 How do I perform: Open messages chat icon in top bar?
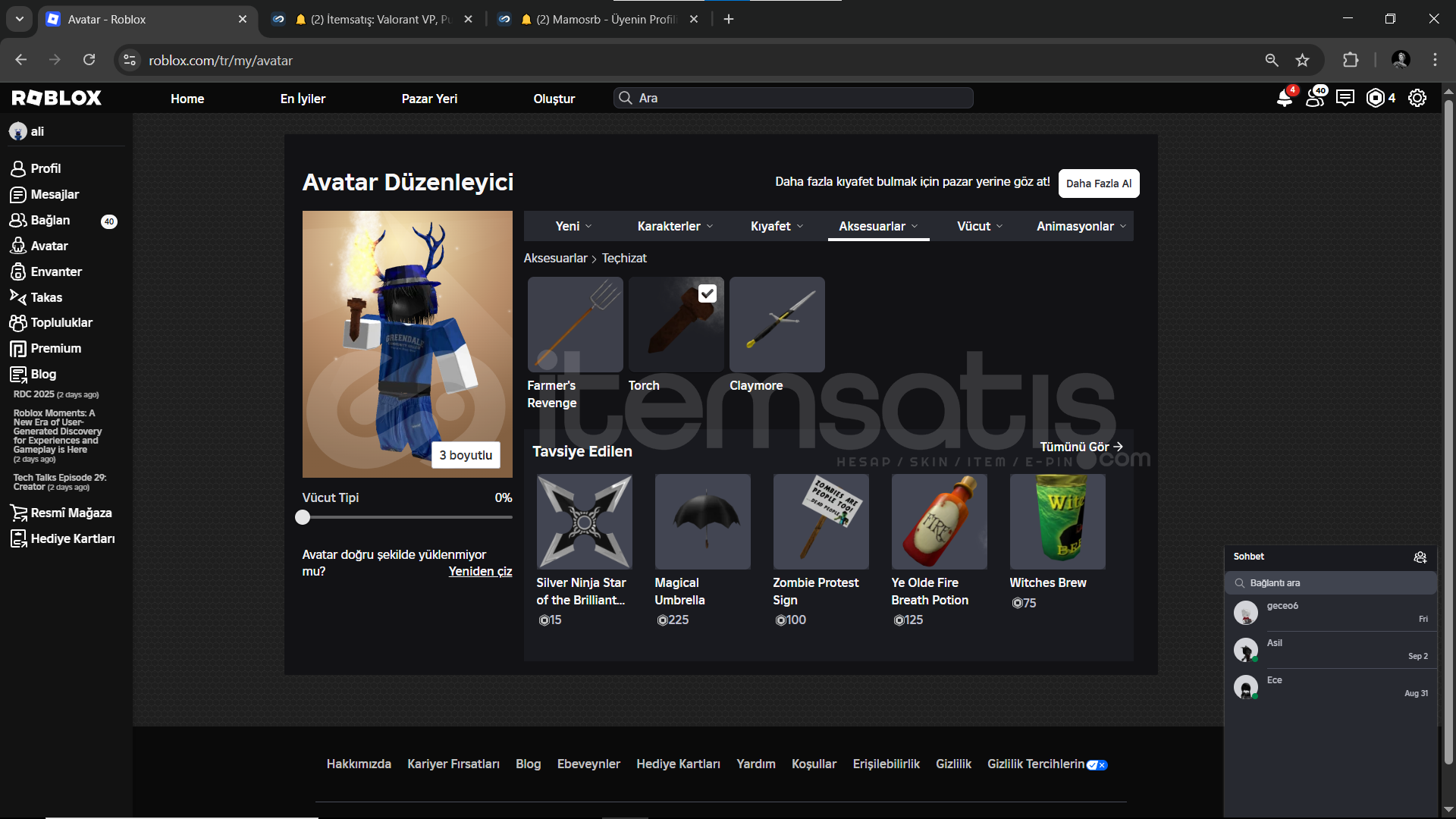1345,98
